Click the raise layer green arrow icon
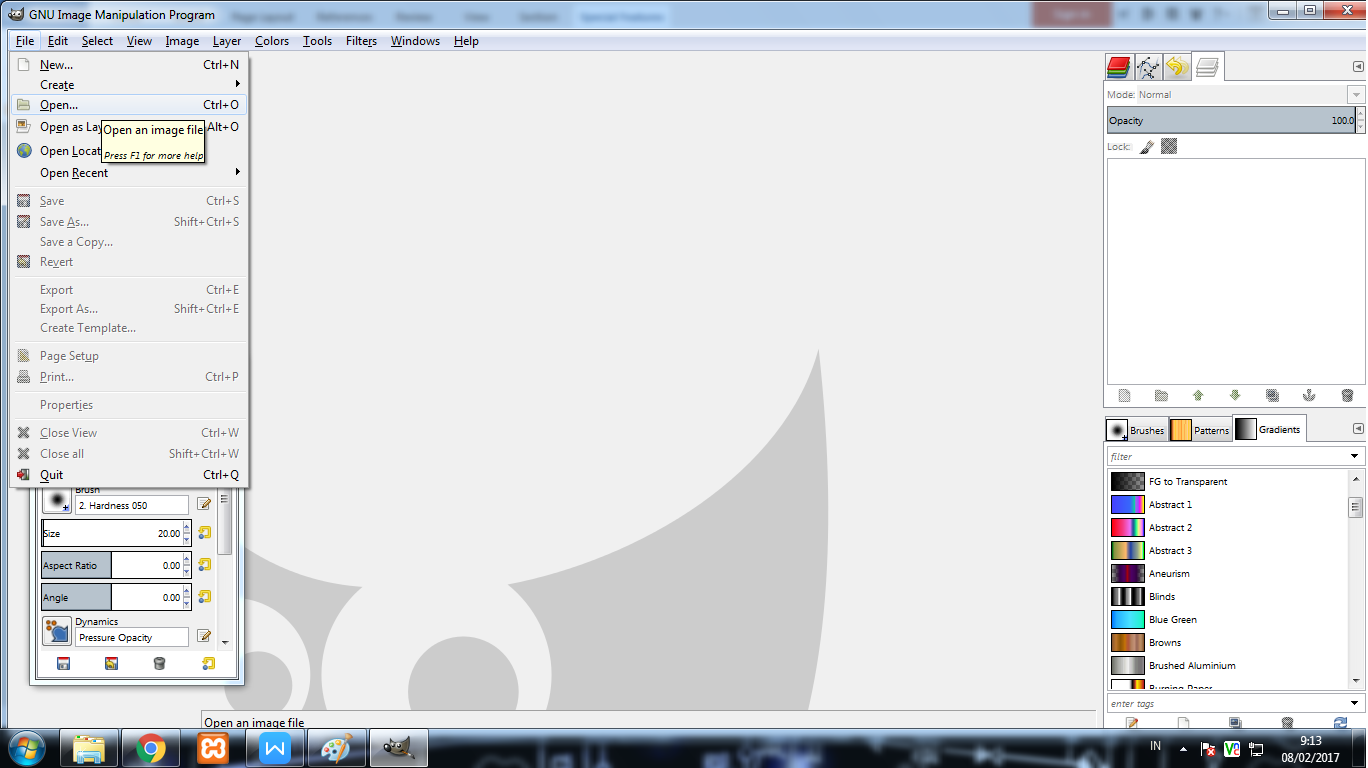Viewport: 1368px width, 768px height. 1198,395
